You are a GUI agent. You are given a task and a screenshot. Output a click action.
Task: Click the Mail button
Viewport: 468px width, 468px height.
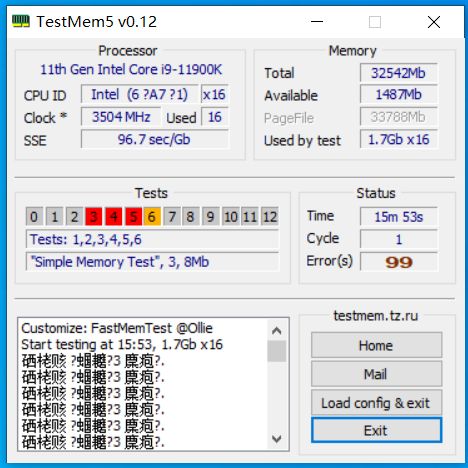tap(376, 374)
